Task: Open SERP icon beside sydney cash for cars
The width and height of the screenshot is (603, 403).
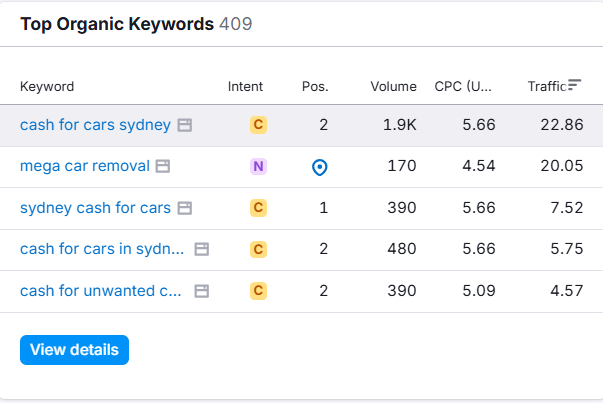Action: click(184, 208)
